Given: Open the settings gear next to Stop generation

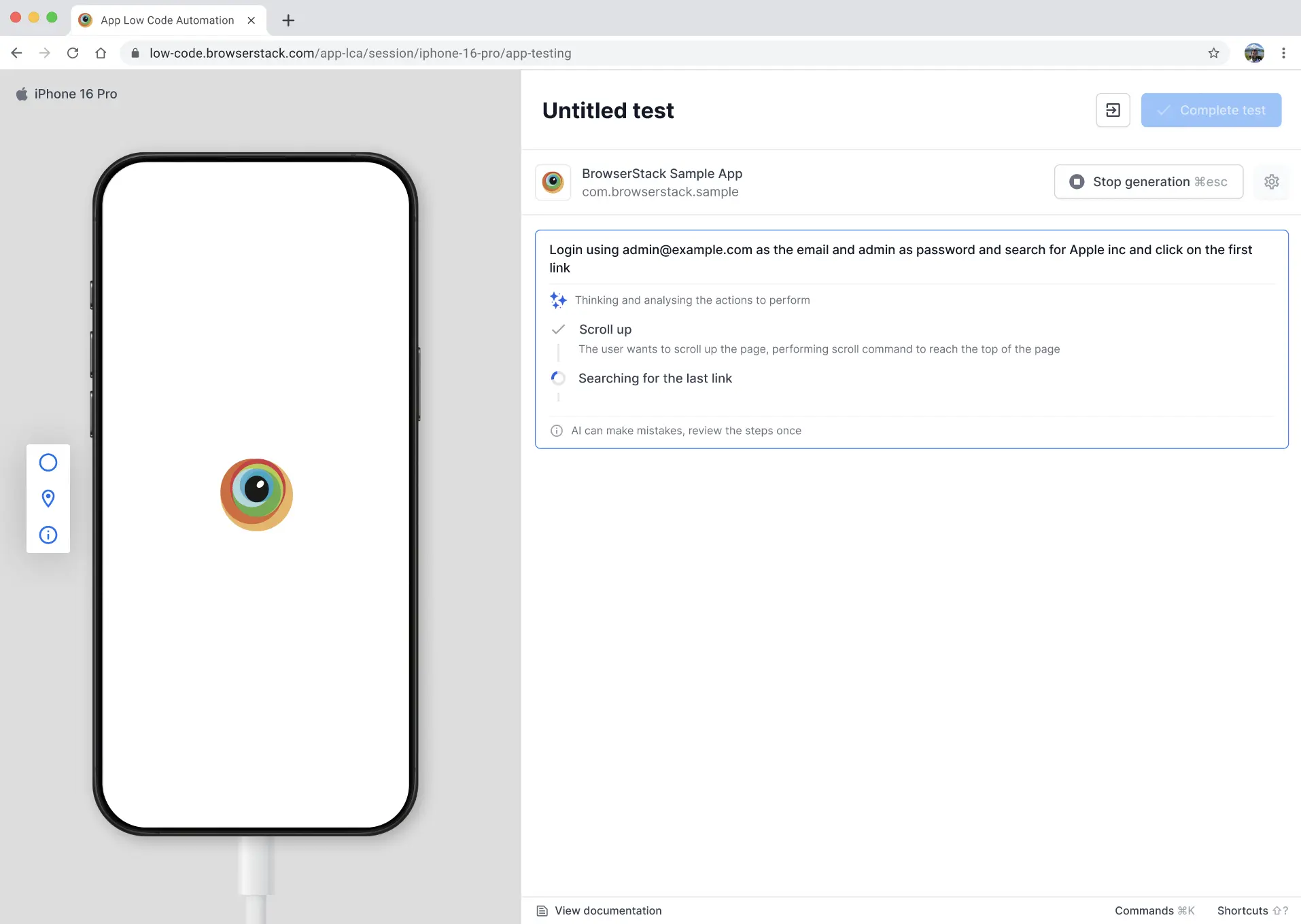Looking at the screenshot, I should (x=1272, y=181).
